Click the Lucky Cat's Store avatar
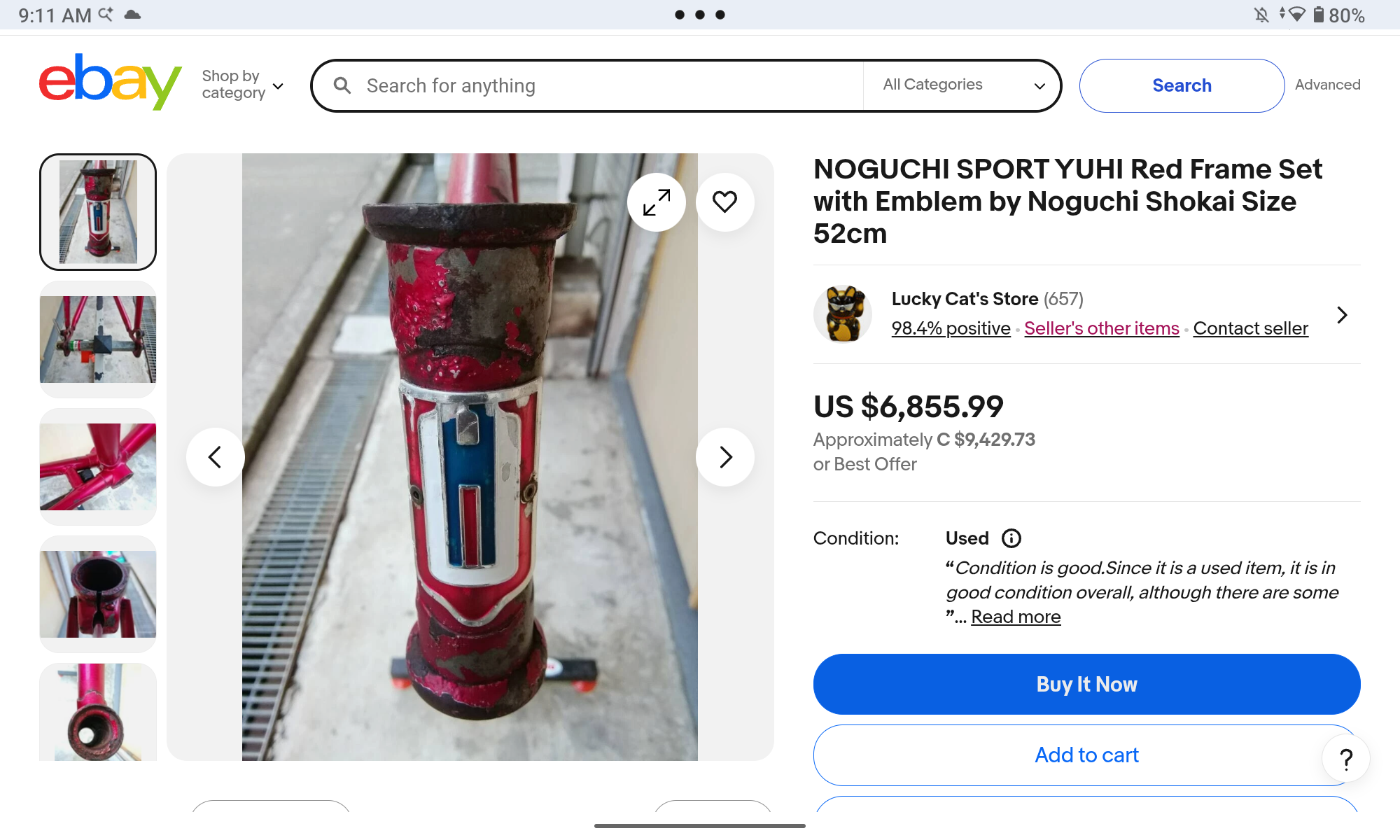The height and width of the screenshot is (840, 1400). [x=843, y=314]
